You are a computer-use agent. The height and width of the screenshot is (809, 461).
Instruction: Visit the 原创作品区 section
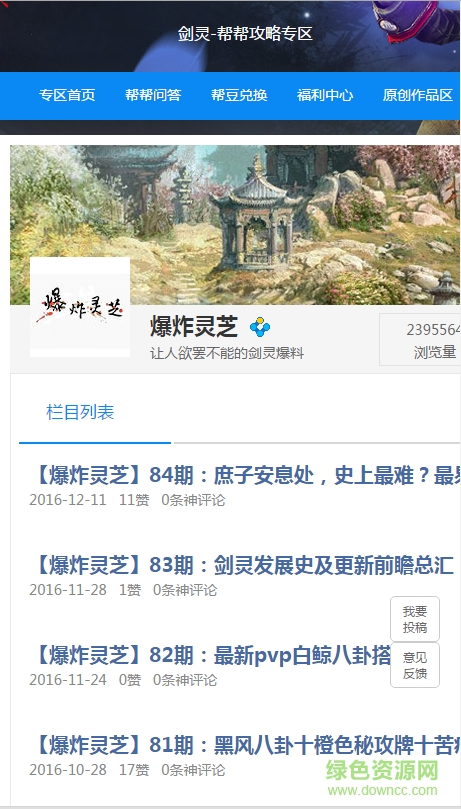[418, 95]
